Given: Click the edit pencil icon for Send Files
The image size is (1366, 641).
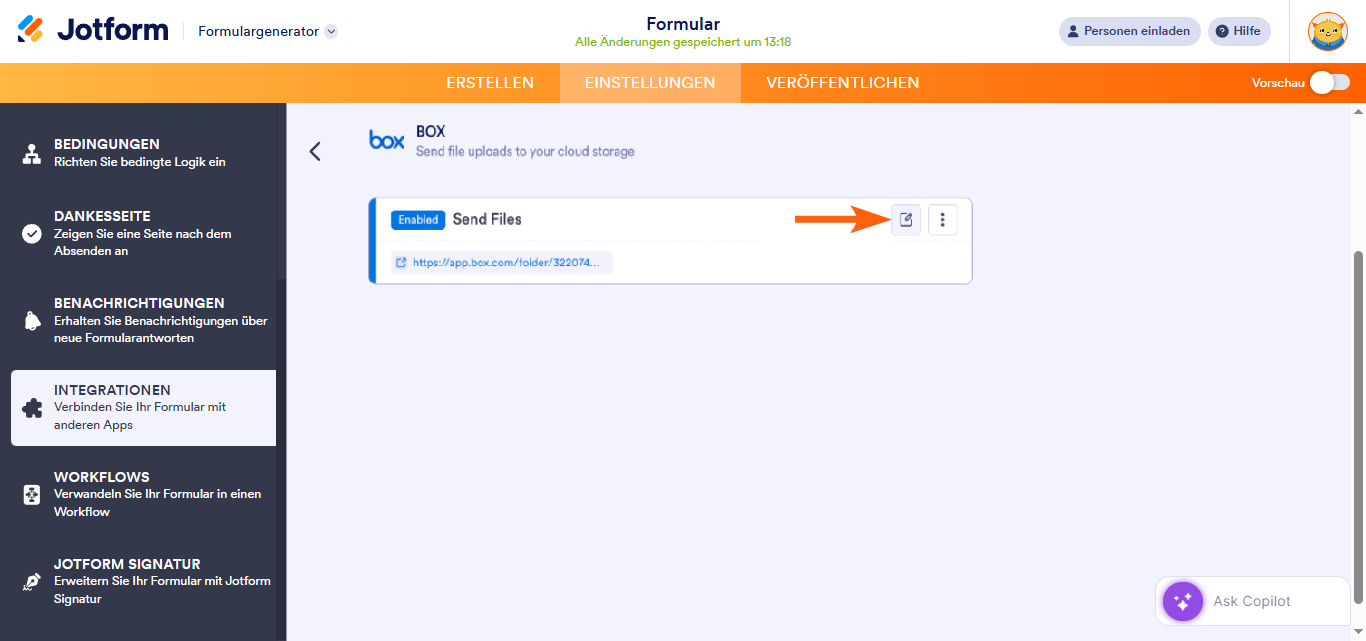Looking at the screenshot, I should pos(906,220).
